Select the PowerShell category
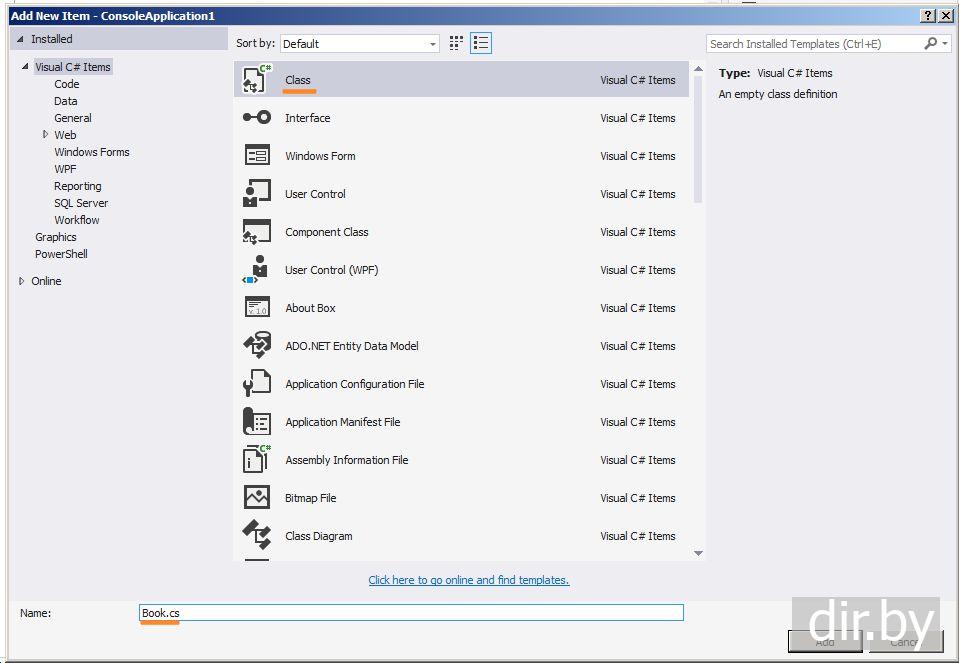The height and width of the screenshot is (663, 959). (x=61, y=254)
